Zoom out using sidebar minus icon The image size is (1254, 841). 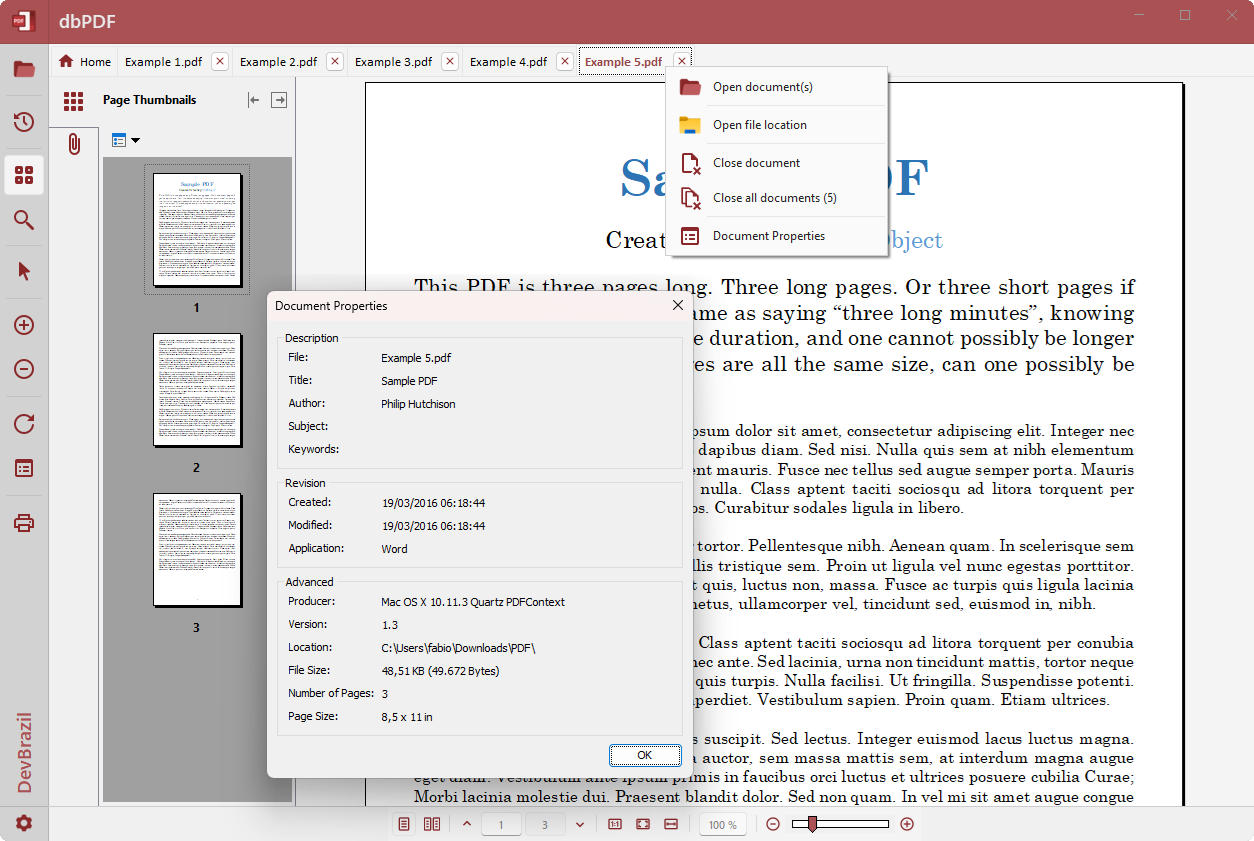(24, 369)
